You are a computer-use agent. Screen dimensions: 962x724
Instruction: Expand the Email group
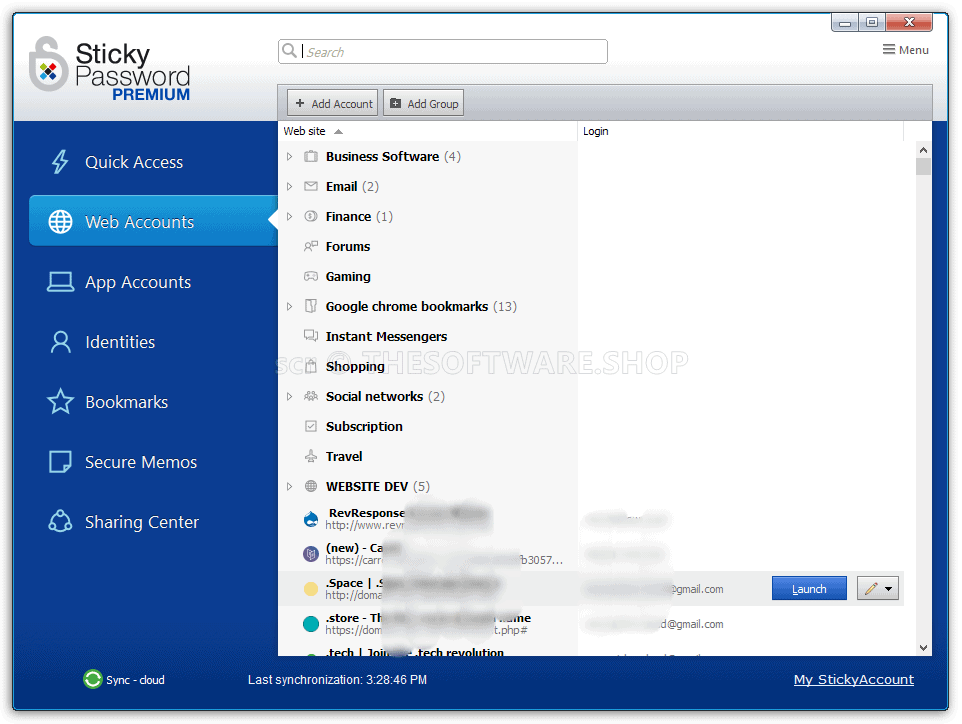pyautogui.click(x=290, y=187)
